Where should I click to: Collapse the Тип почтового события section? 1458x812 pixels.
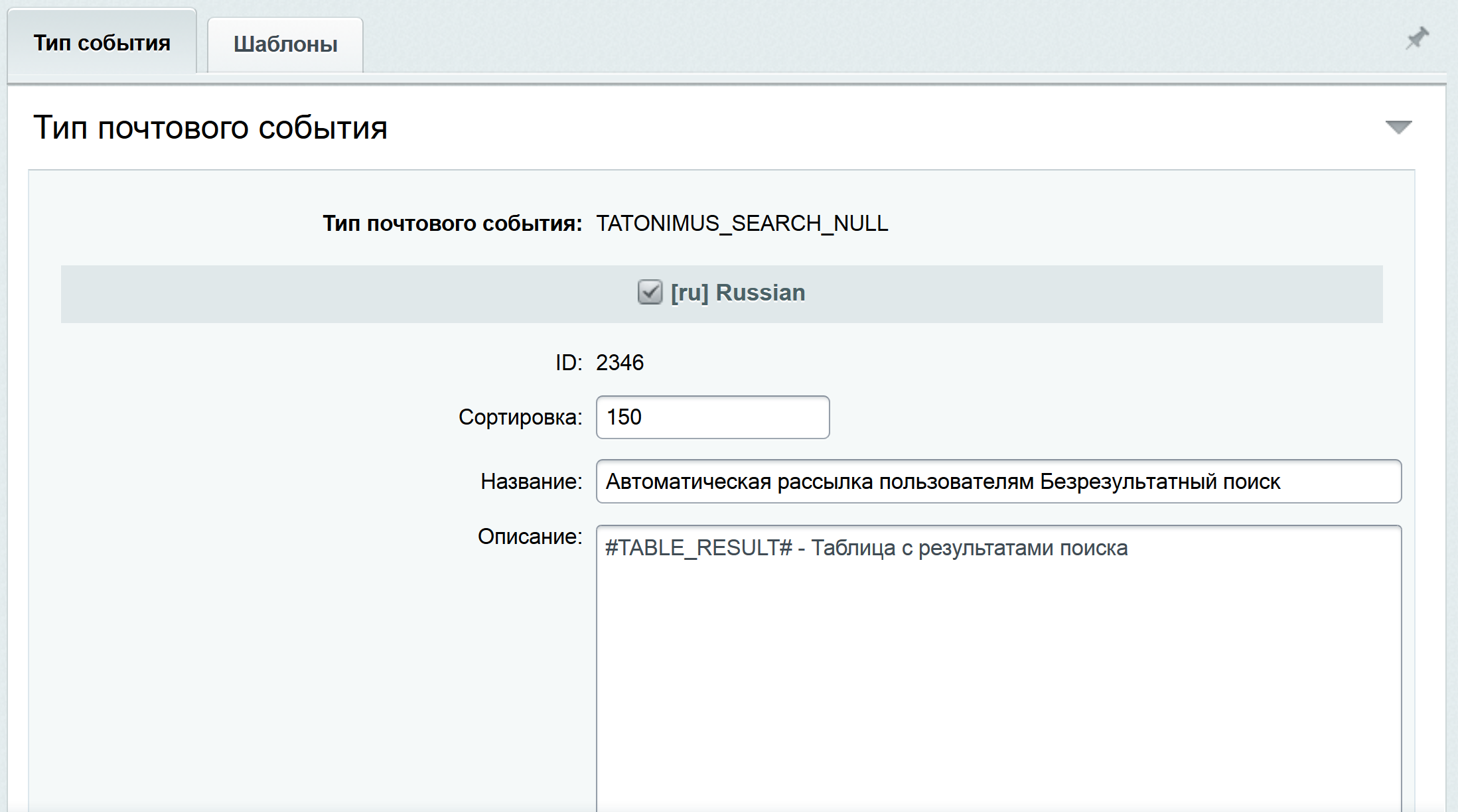1398,127
